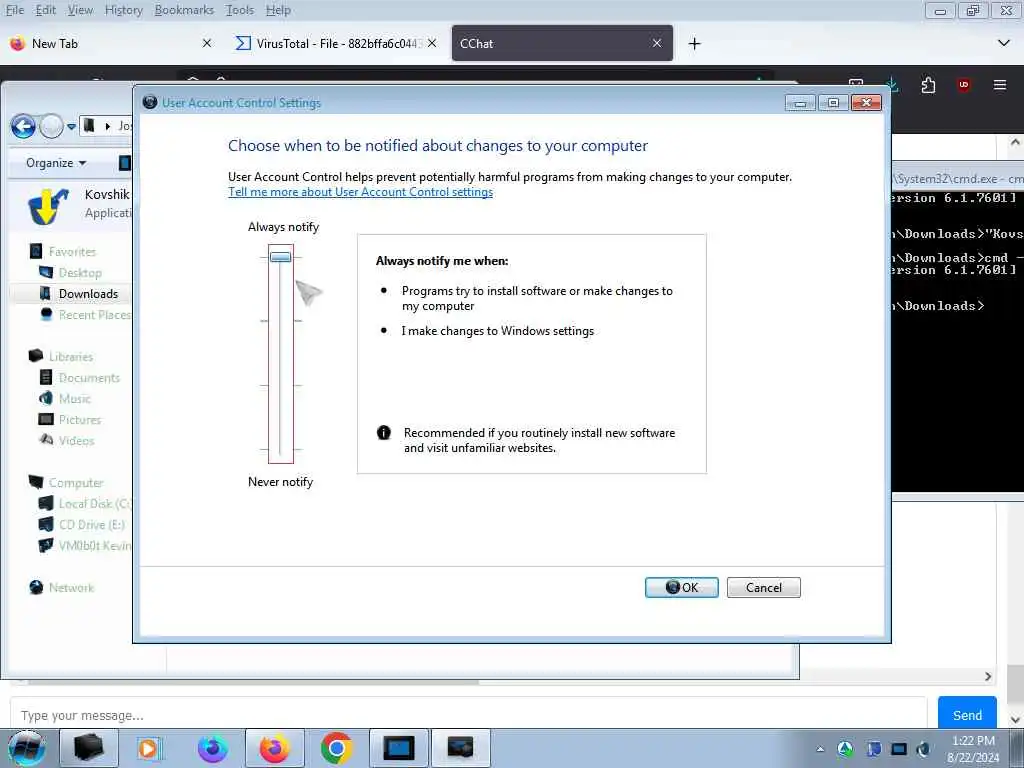Click the cmd.exe command prompt window

957,340
